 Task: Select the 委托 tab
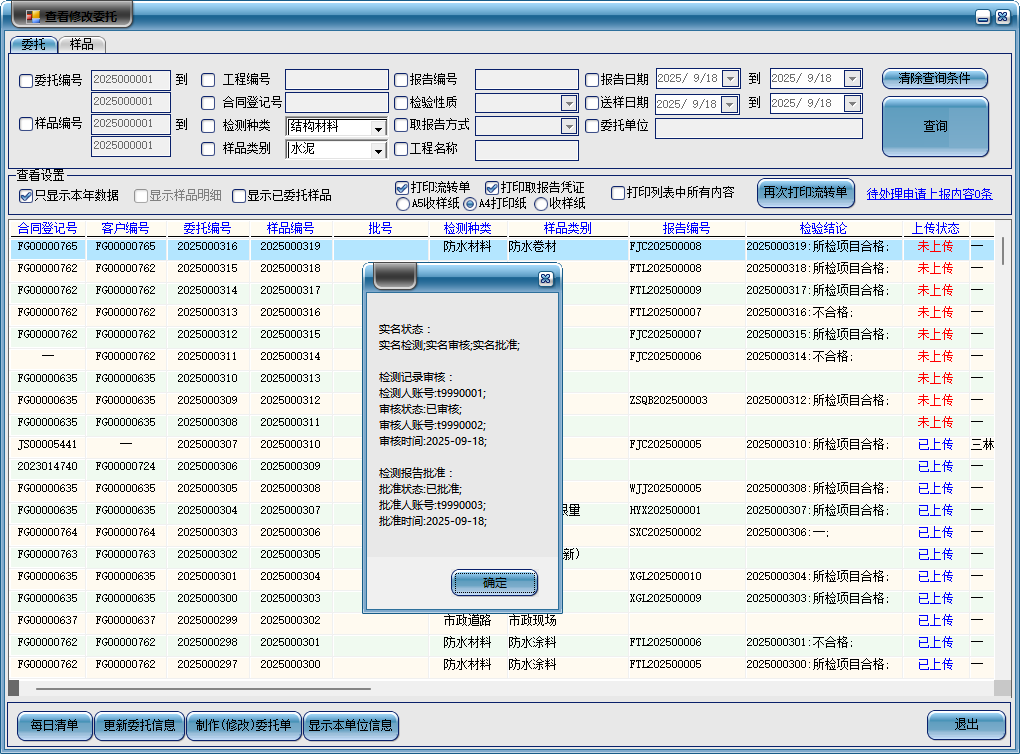coord(34,45)
